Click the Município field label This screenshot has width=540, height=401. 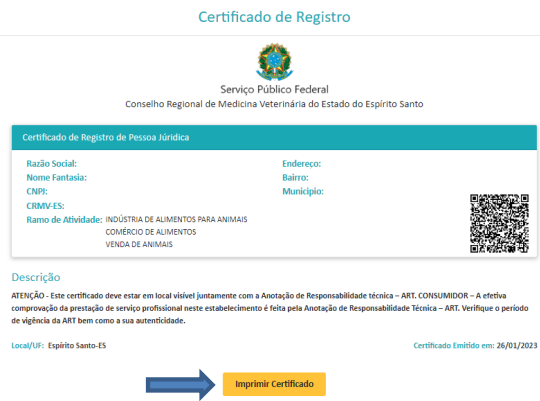[x=303, y=192]
